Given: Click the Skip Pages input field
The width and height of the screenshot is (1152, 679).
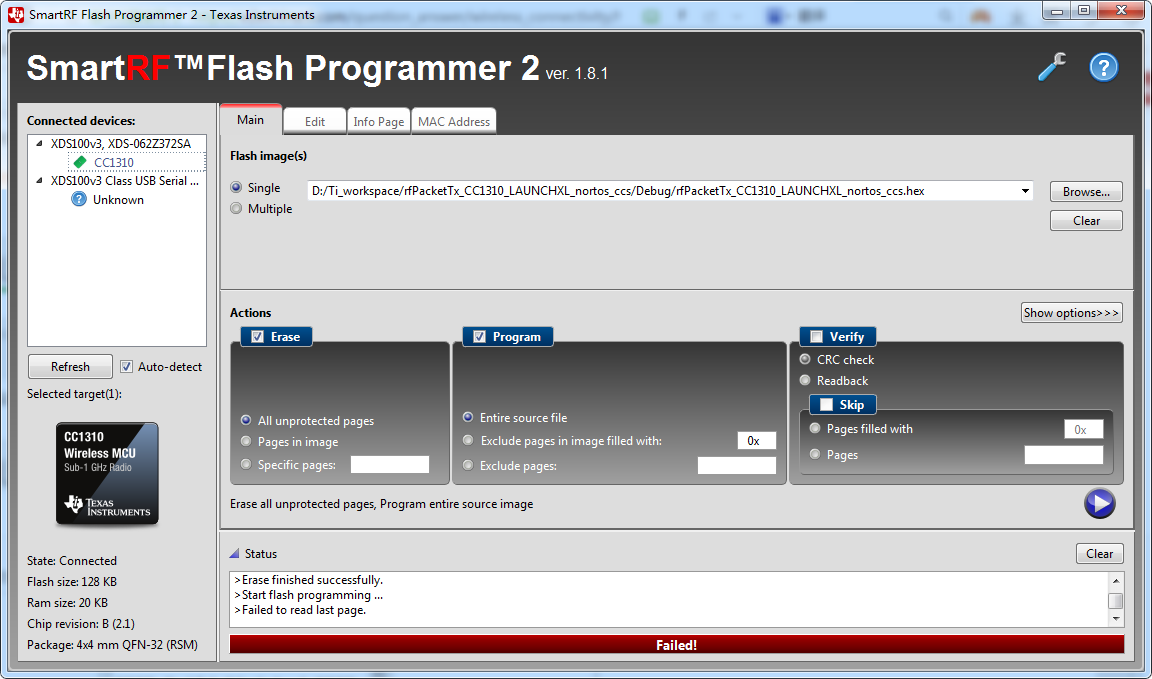Looking at the screenshot, I should (x=1064, y=455).
